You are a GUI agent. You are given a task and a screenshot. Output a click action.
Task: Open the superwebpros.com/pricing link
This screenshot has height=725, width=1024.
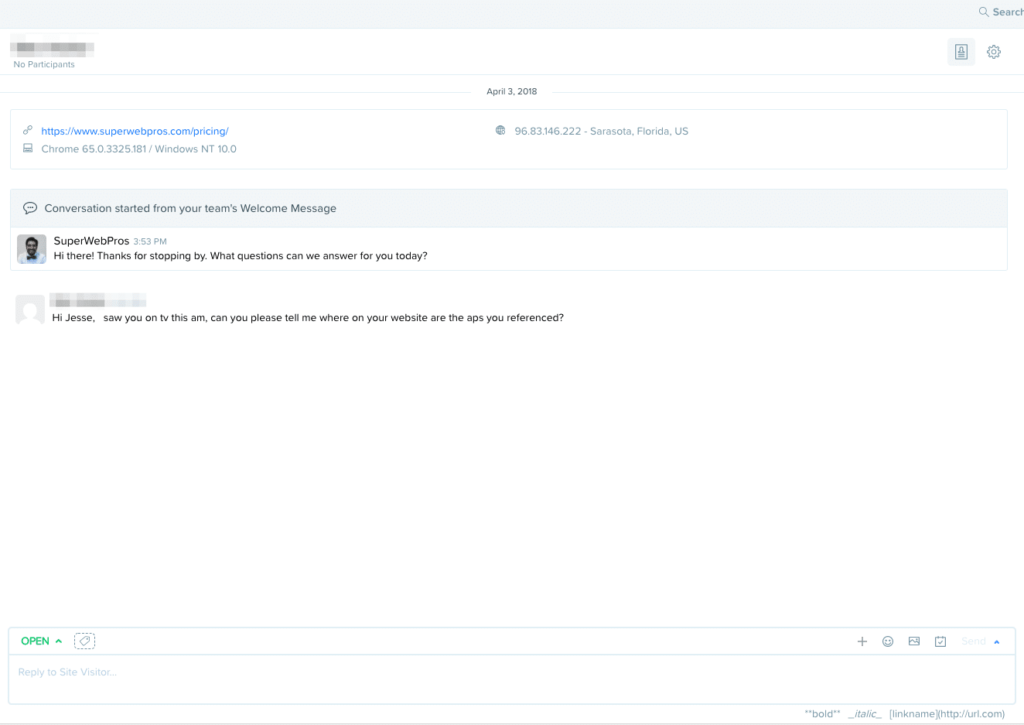(135, 131)
